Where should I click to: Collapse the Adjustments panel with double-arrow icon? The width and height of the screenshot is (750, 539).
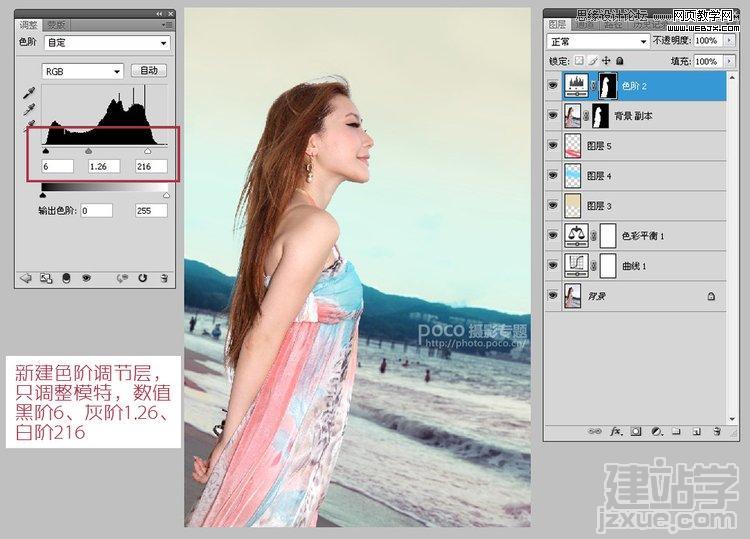pyautogui.click(x=159, y=14)
